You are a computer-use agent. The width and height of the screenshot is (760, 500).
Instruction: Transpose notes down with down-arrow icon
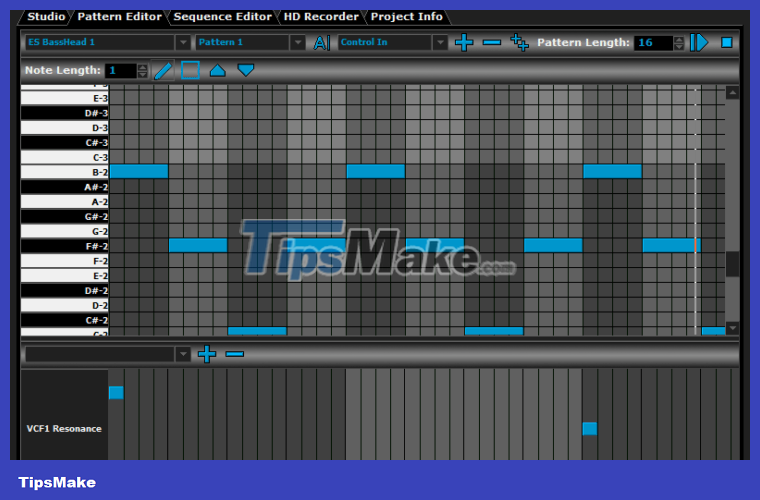[246, 70]
